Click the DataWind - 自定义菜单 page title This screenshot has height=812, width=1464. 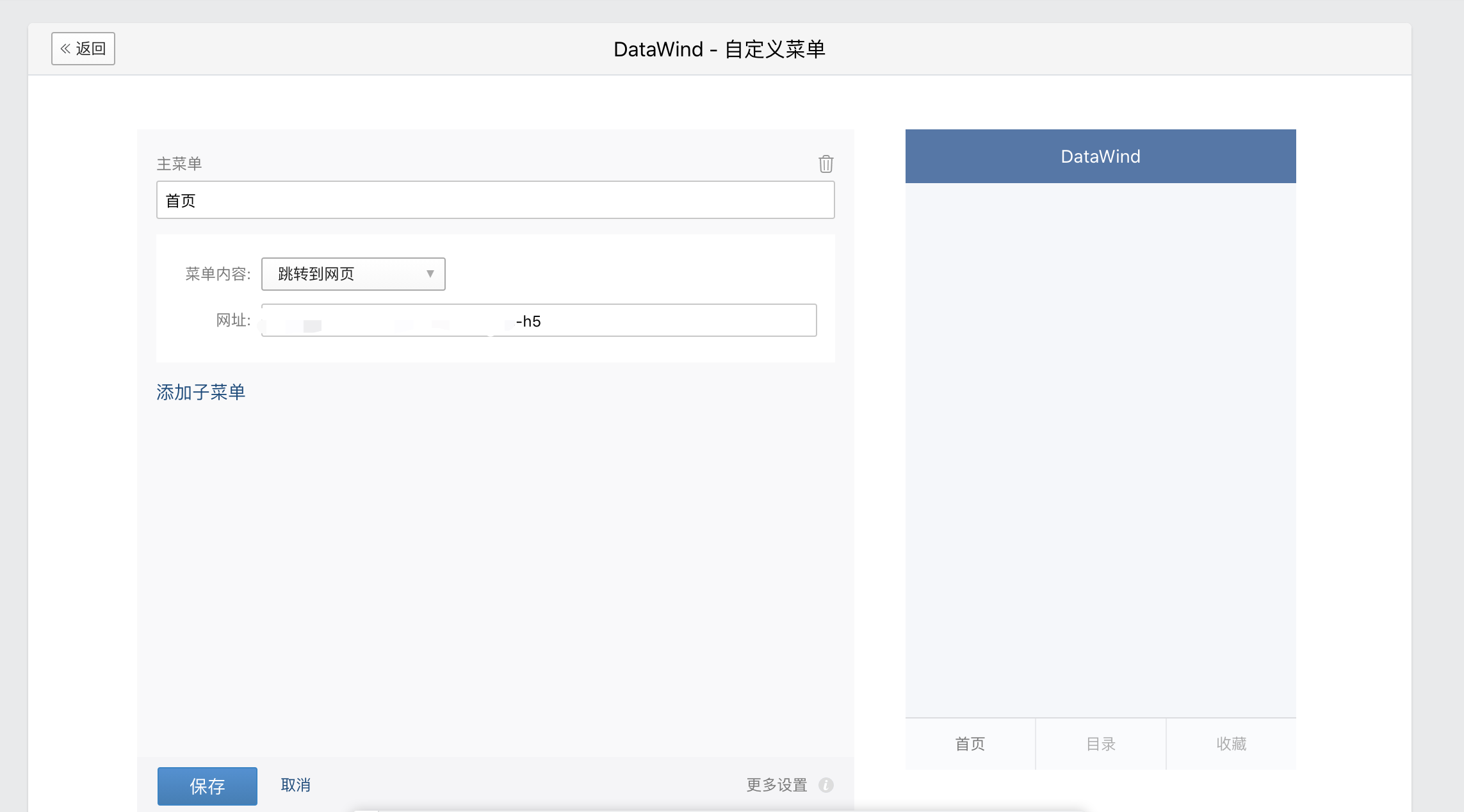click(x=719, y=49)
